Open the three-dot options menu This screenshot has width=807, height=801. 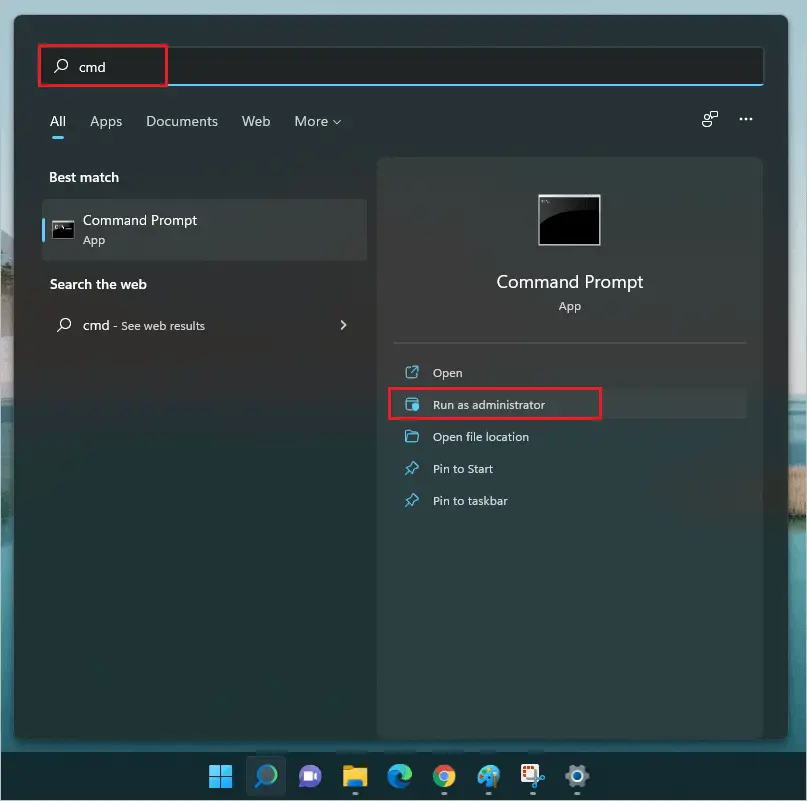click(x=746, y=119)
